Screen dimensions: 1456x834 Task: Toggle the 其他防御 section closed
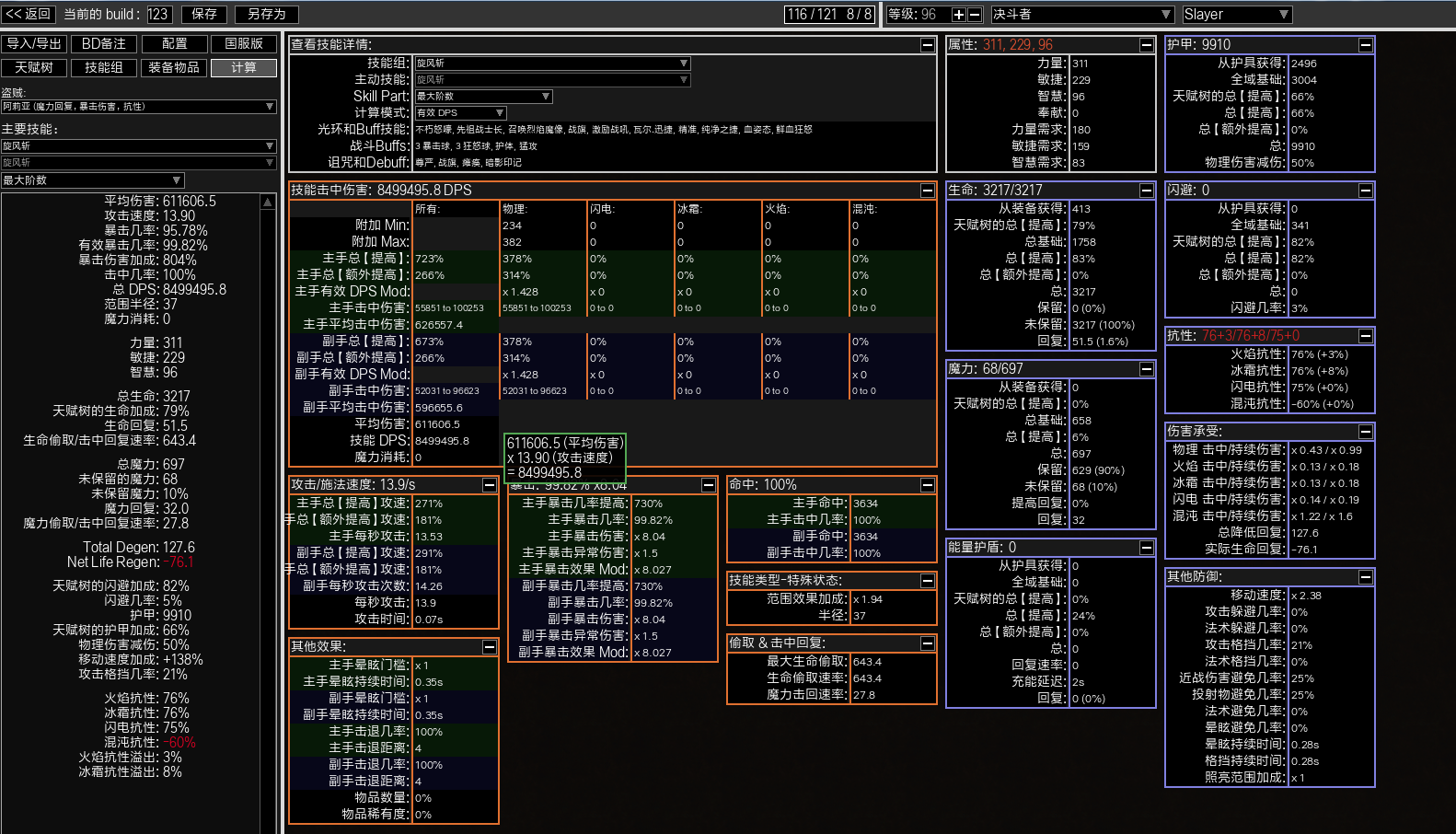coord(1366,577)
